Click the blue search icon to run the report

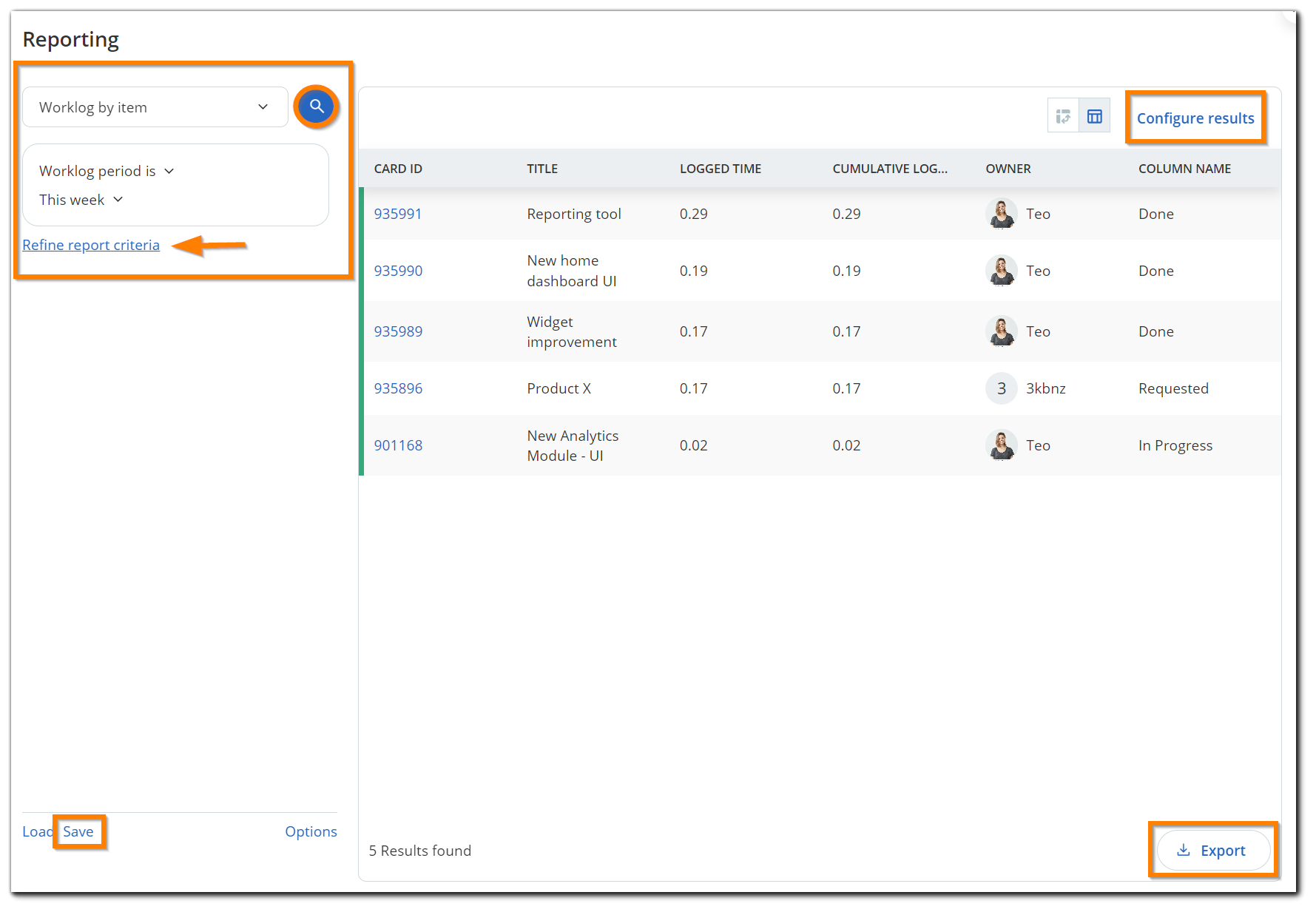316,106
